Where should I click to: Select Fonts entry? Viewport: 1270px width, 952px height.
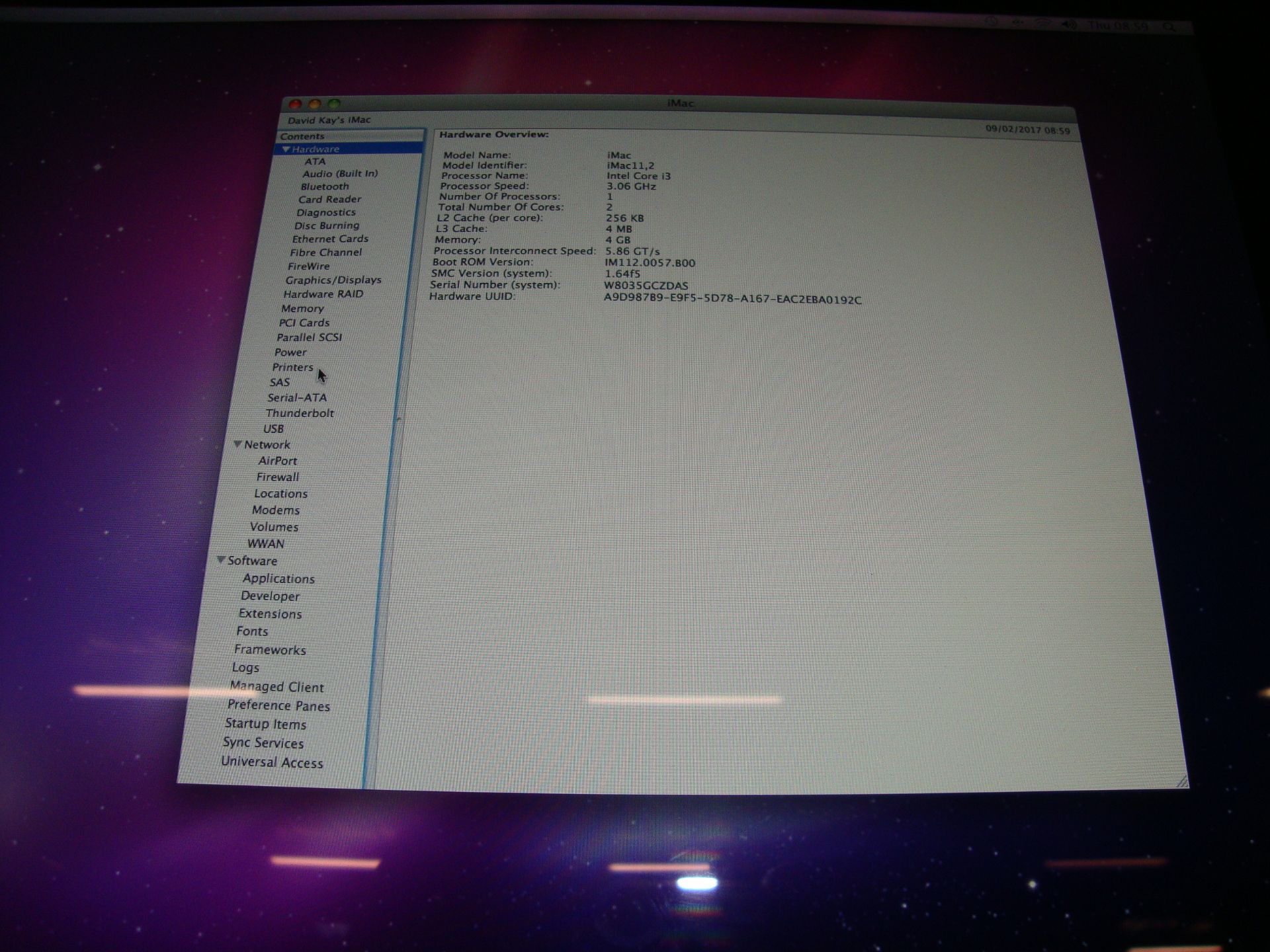click(x=252, y=631)
